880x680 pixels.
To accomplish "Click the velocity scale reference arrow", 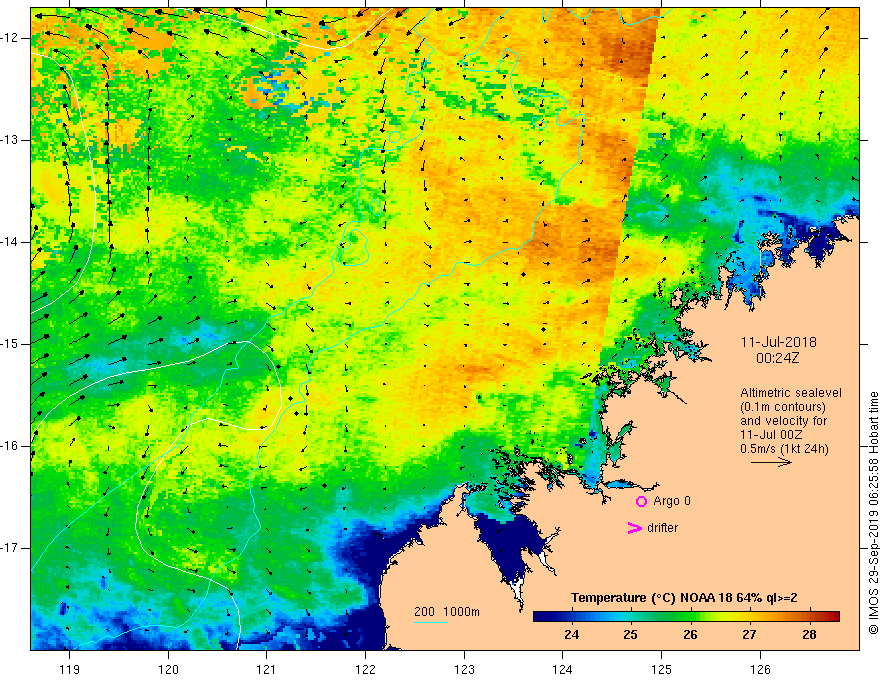I will click(x=771, y=462).
